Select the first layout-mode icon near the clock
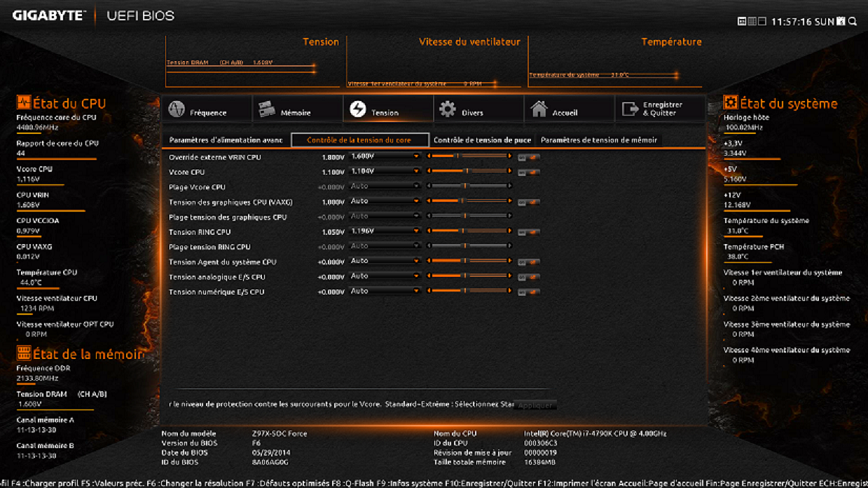Viewport: 868px width, 488px height. click(x=742, y=21)
